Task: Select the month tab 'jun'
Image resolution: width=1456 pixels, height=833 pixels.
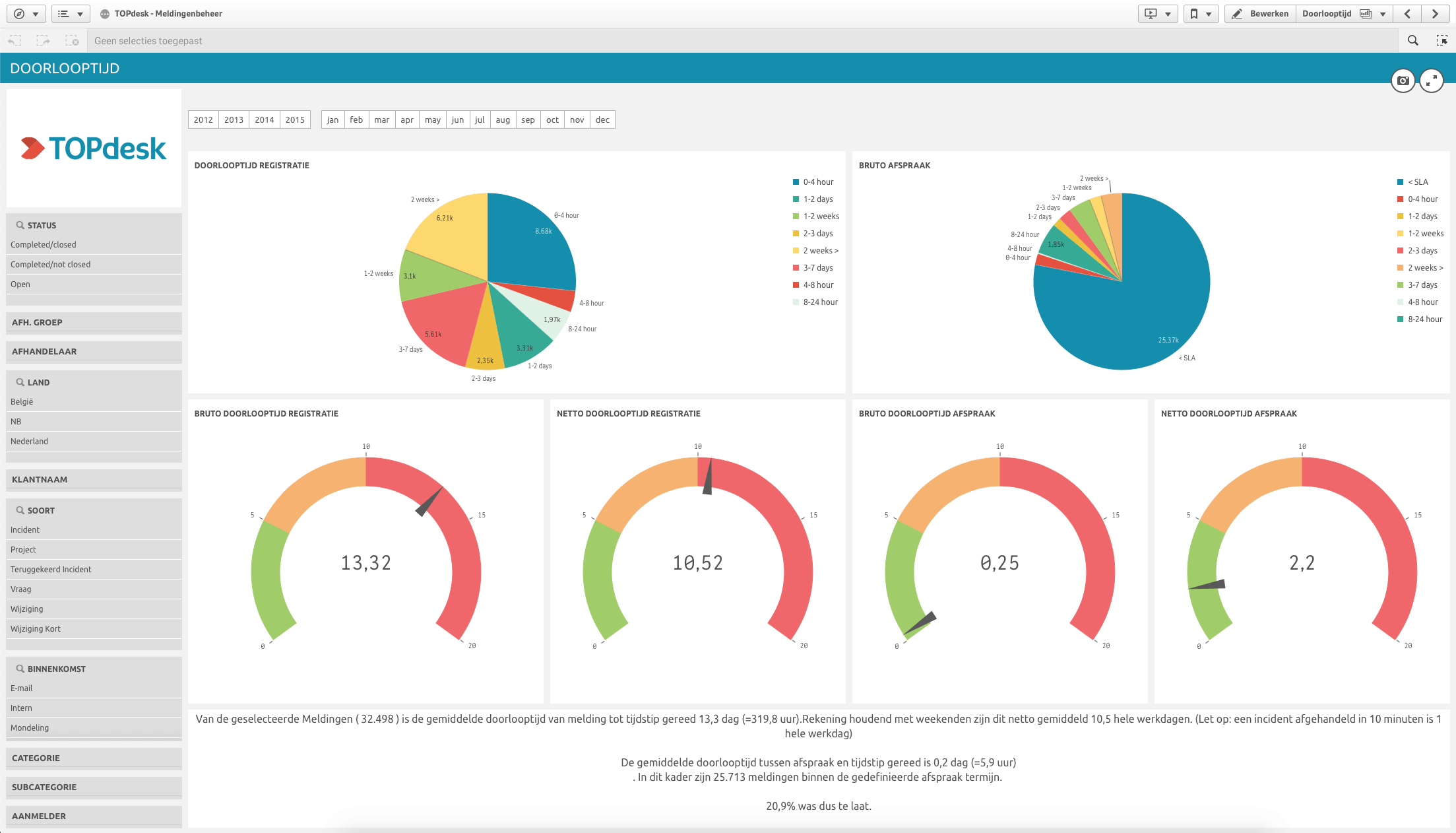Action: tap(456, 120)
